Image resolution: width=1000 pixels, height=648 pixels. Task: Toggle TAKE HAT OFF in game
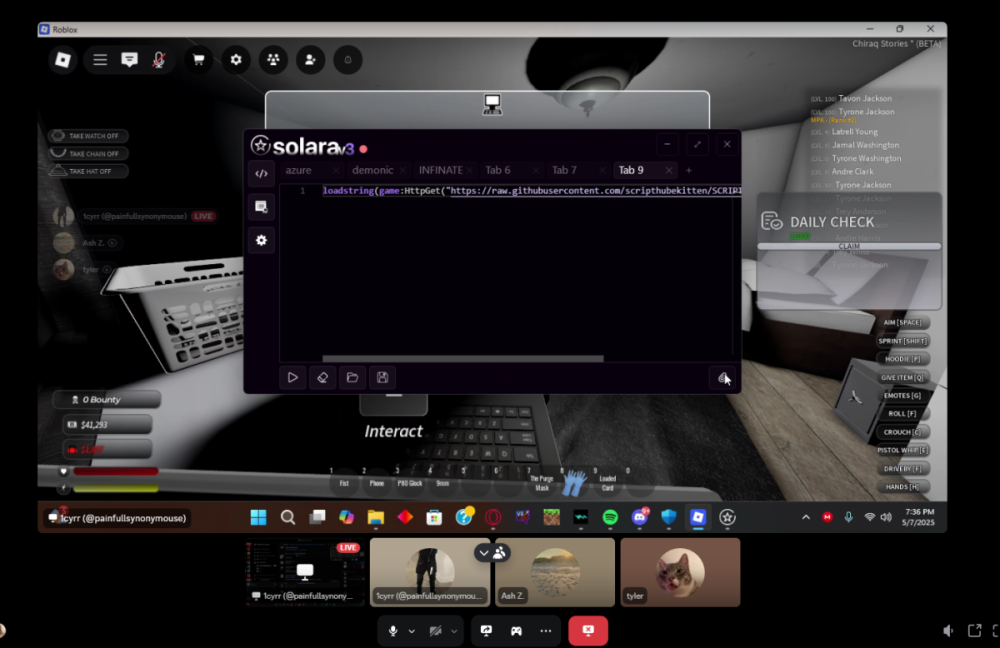[89, 171]
